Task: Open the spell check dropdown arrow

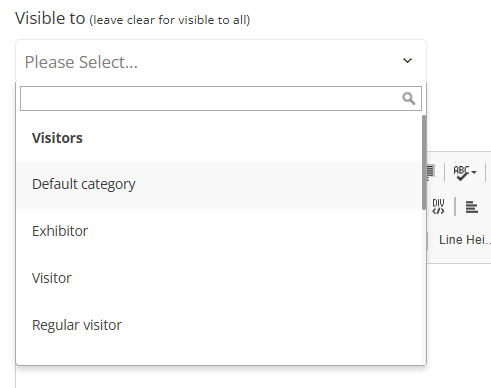Action: tap(474, 172)
